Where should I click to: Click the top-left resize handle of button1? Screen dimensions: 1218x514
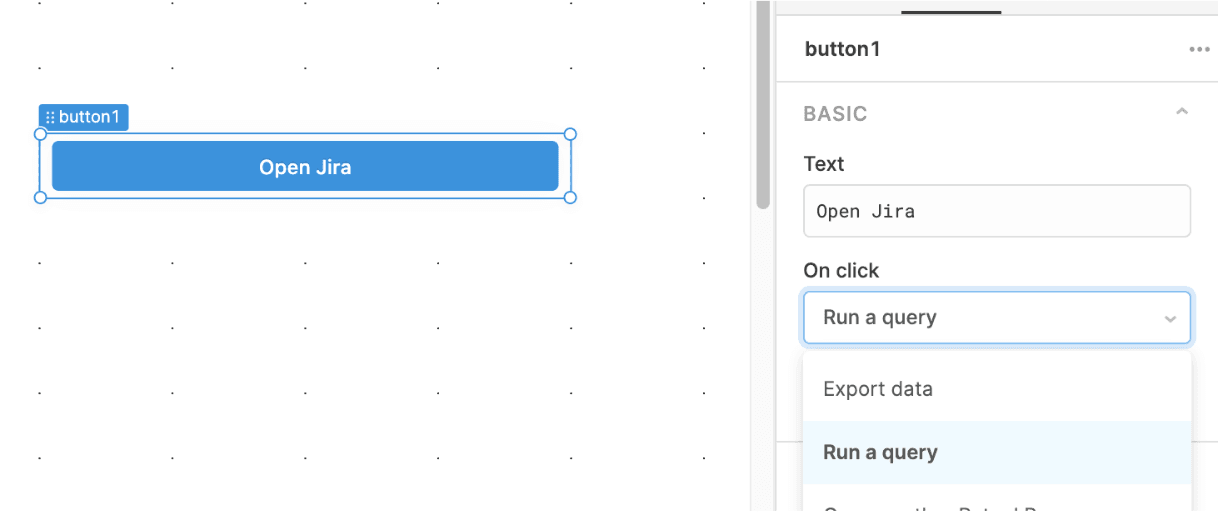click(41, 134)
